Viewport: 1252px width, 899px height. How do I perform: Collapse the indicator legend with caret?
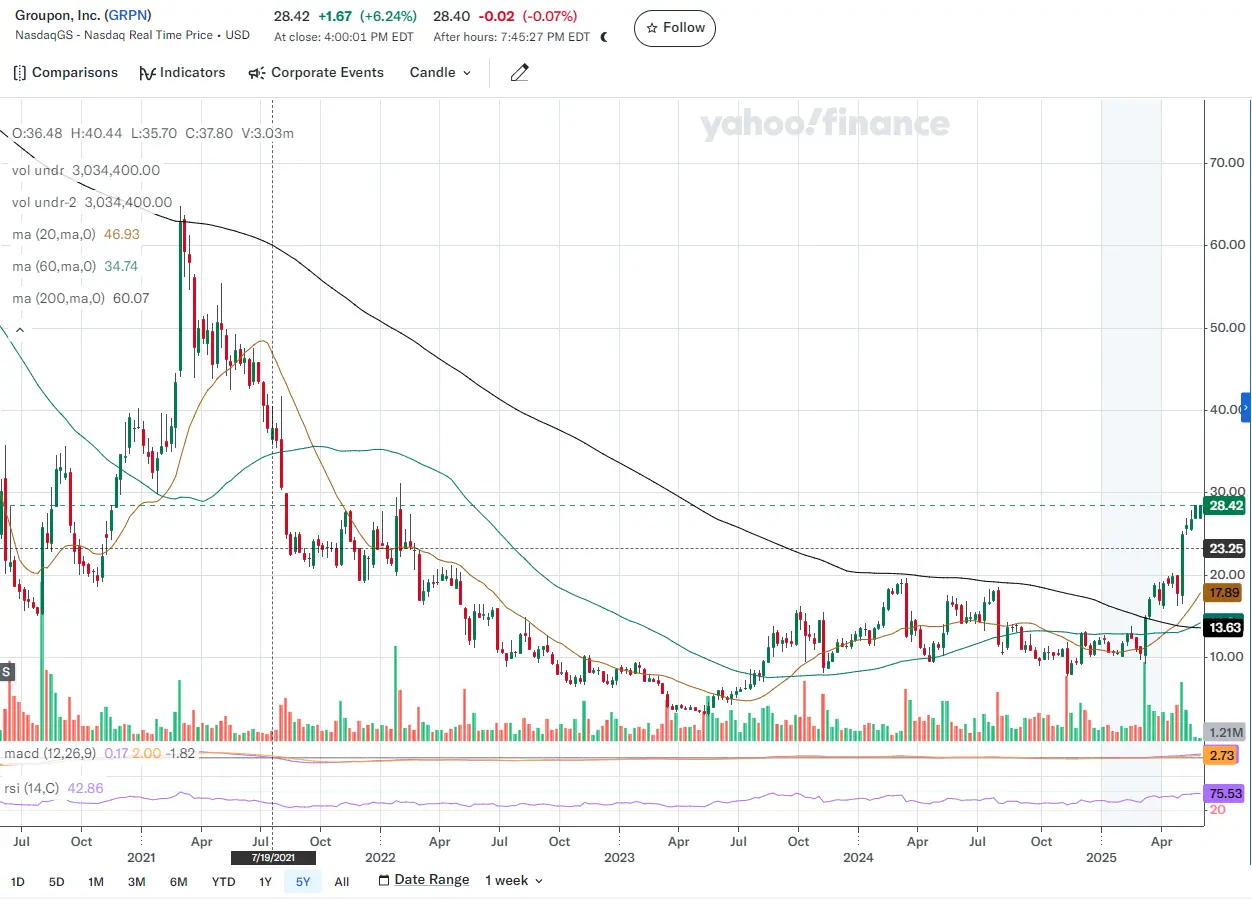[20, 329]
